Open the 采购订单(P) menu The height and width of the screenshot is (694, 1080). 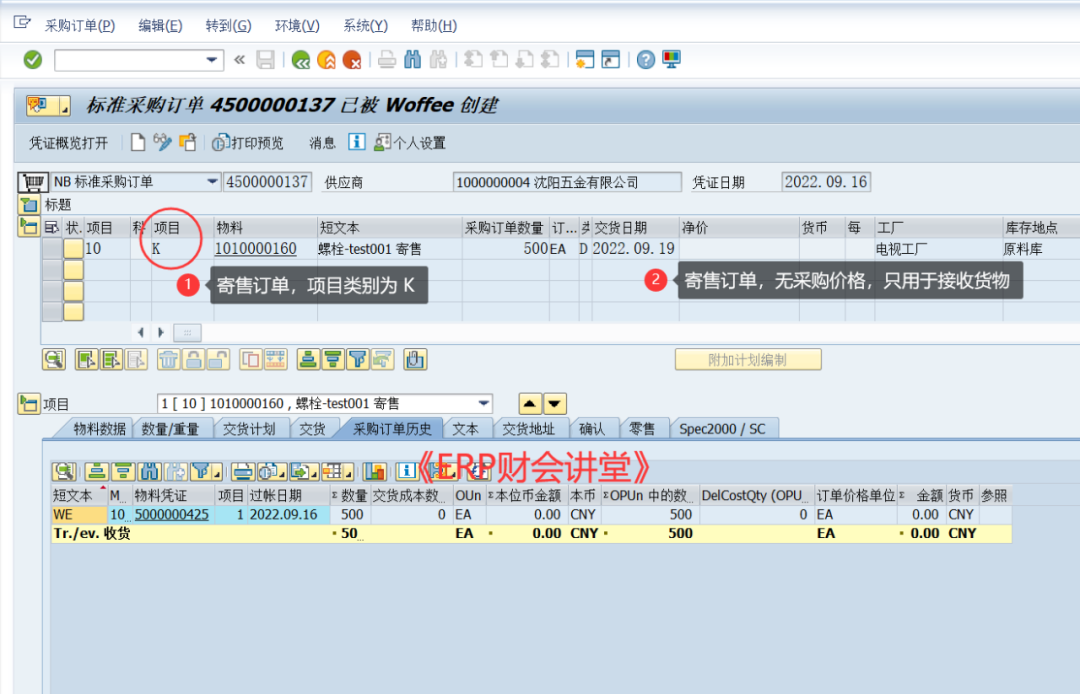(79, 26)
